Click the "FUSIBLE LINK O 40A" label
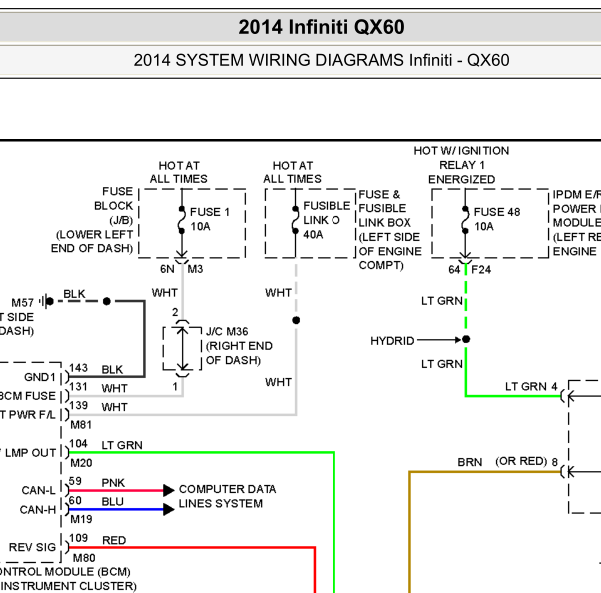 point(327,220)
